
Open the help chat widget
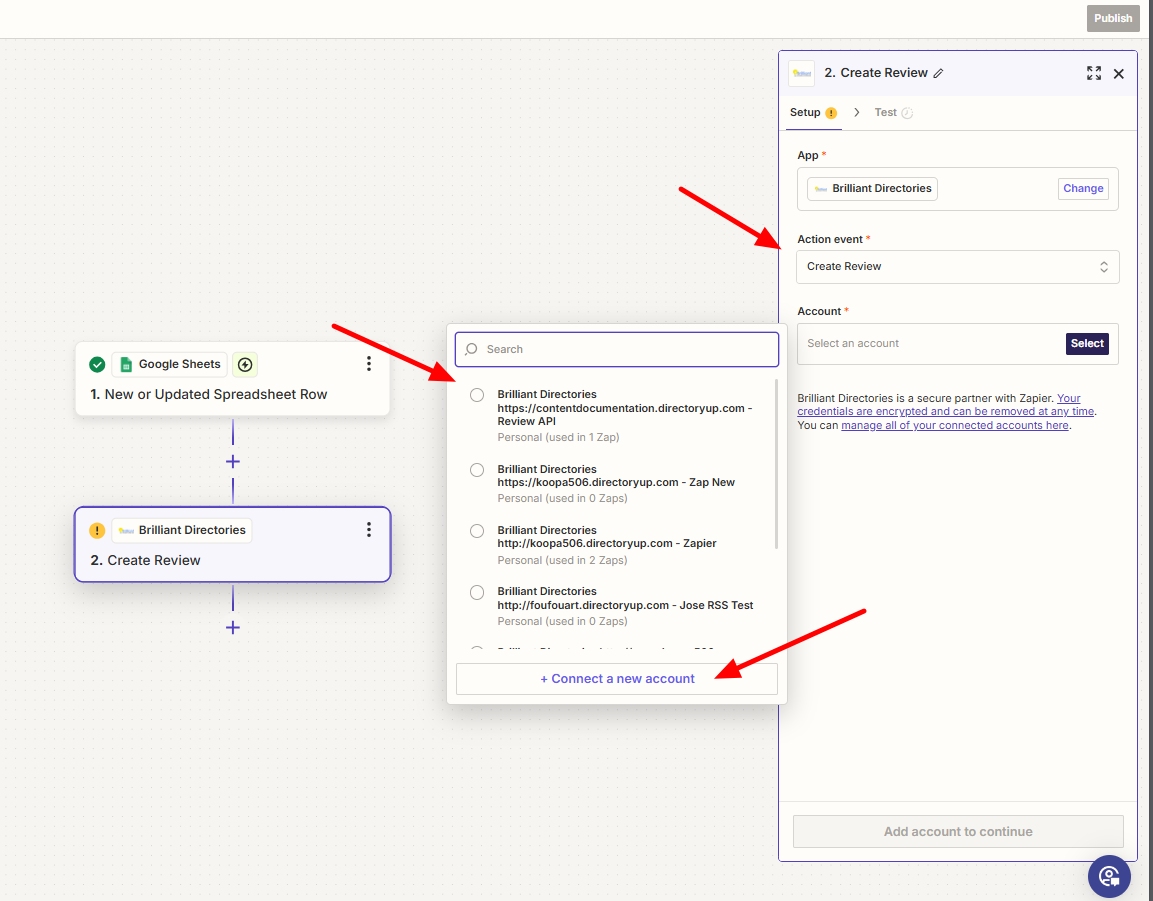click(x=1109, y=876)
